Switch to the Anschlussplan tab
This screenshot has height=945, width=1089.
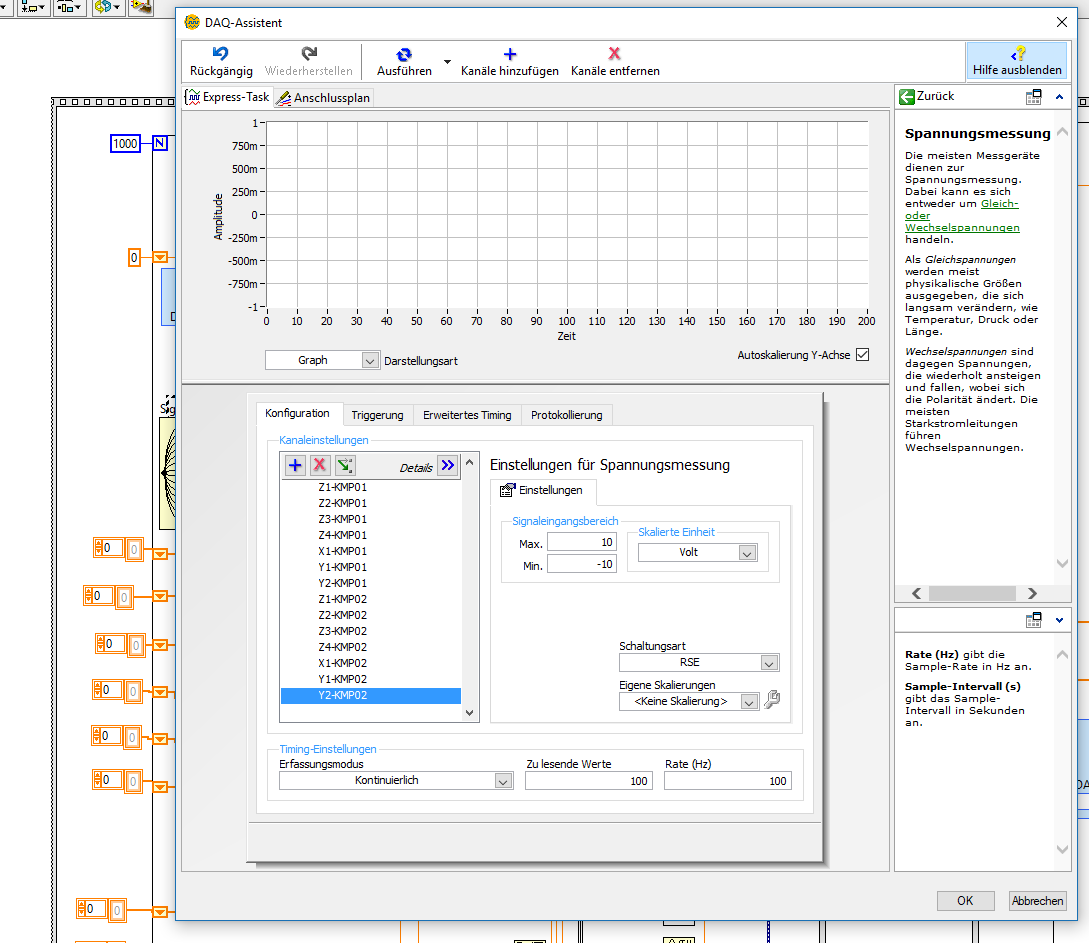click(323, 98)
